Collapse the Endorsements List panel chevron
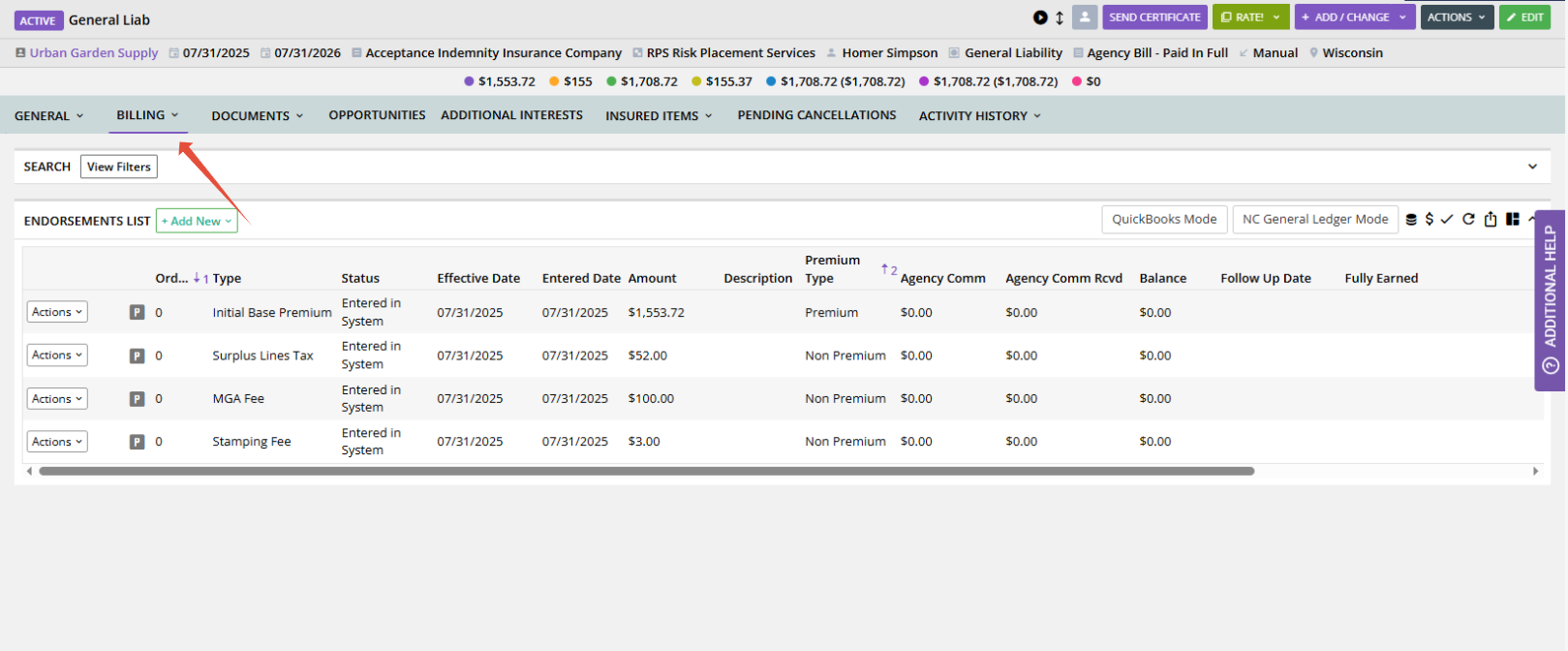 pyautogui.click(x=1530, y=219)
